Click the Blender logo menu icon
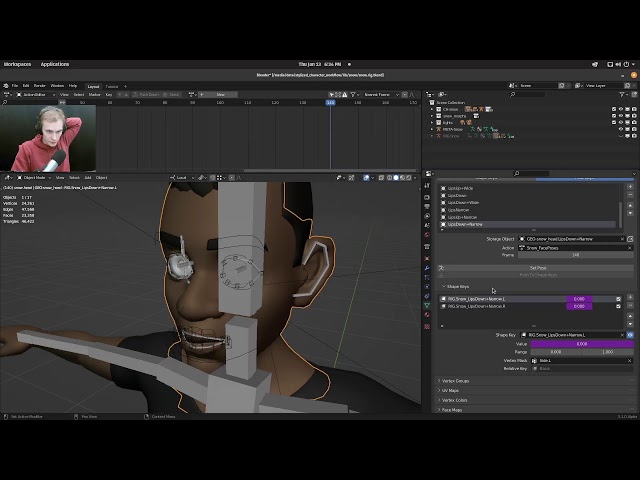Image resolution: width=640 pixels, height=480 pixels. click(6, 86)
